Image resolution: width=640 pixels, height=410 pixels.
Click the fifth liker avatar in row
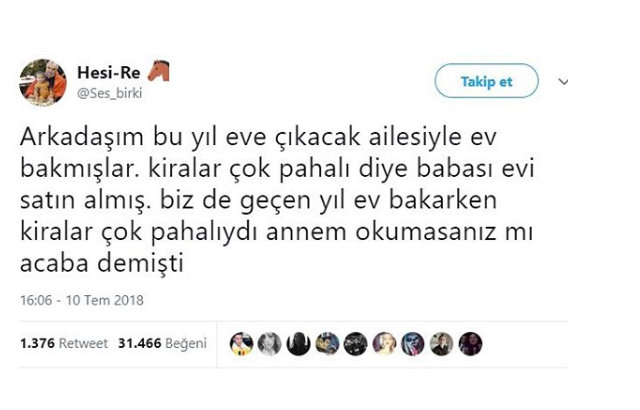(x=355, y=341)
